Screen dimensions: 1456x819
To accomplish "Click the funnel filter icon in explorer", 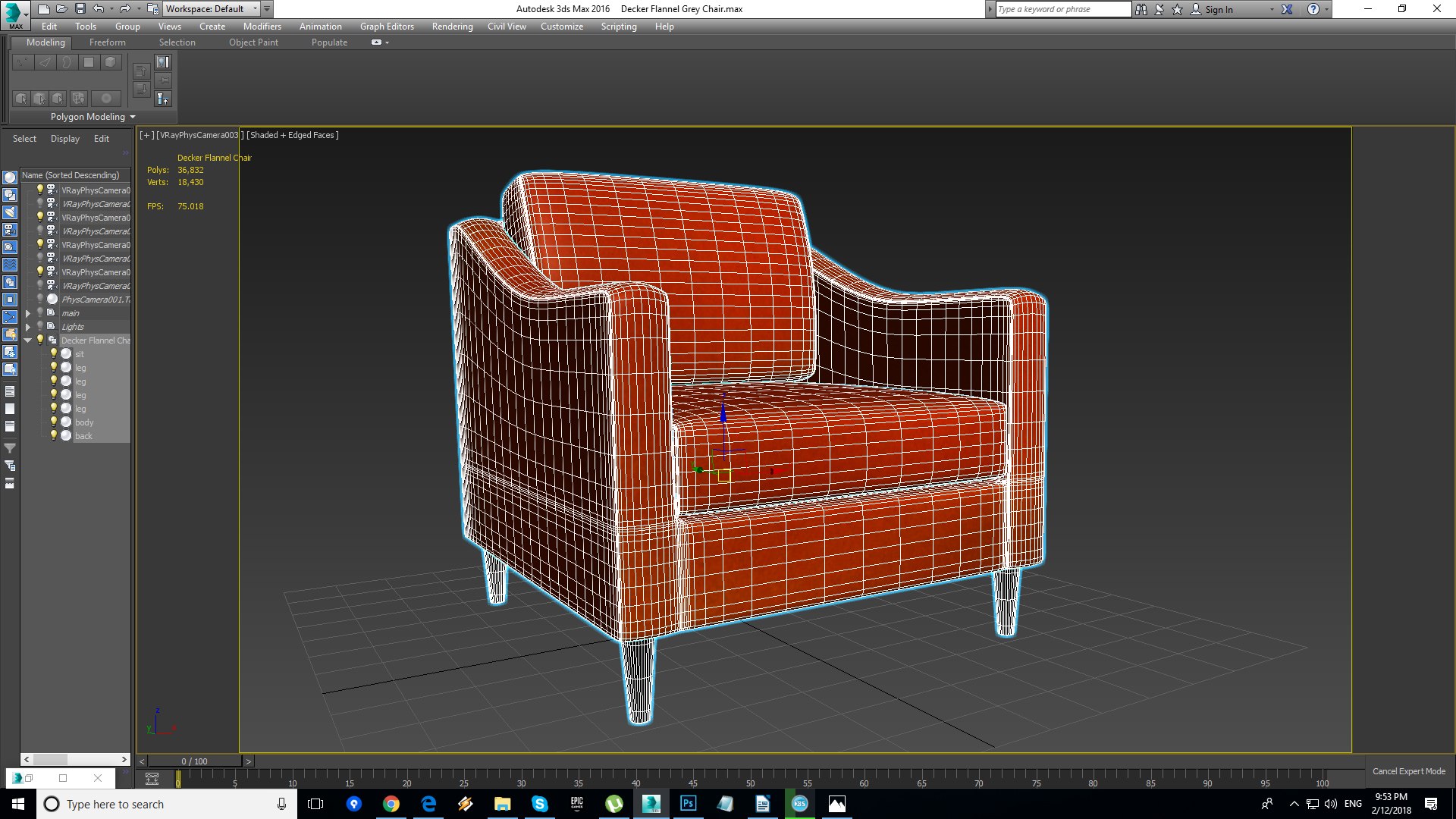I will pos(10,448).
